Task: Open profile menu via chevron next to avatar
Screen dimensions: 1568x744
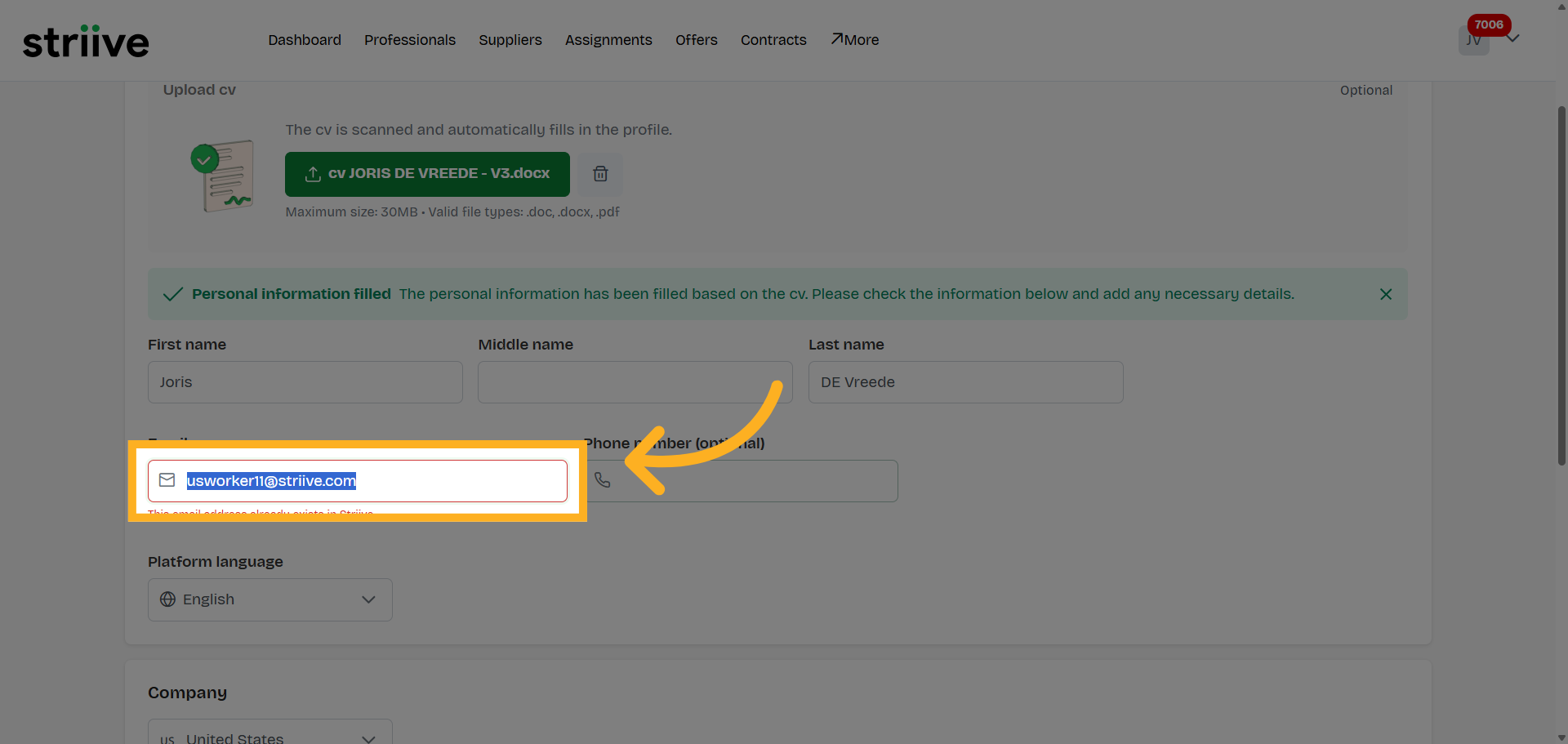Action: tap(1513, 37)
